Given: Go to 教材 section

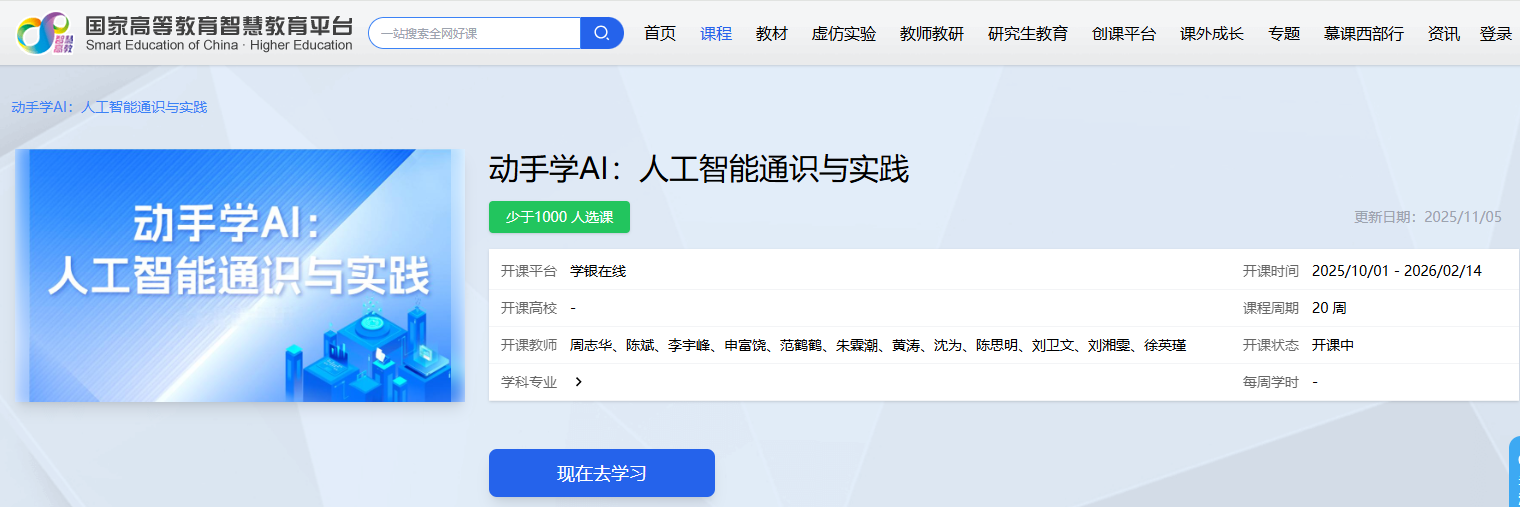Looking at the screenshot, I should [x=771, y=34].
